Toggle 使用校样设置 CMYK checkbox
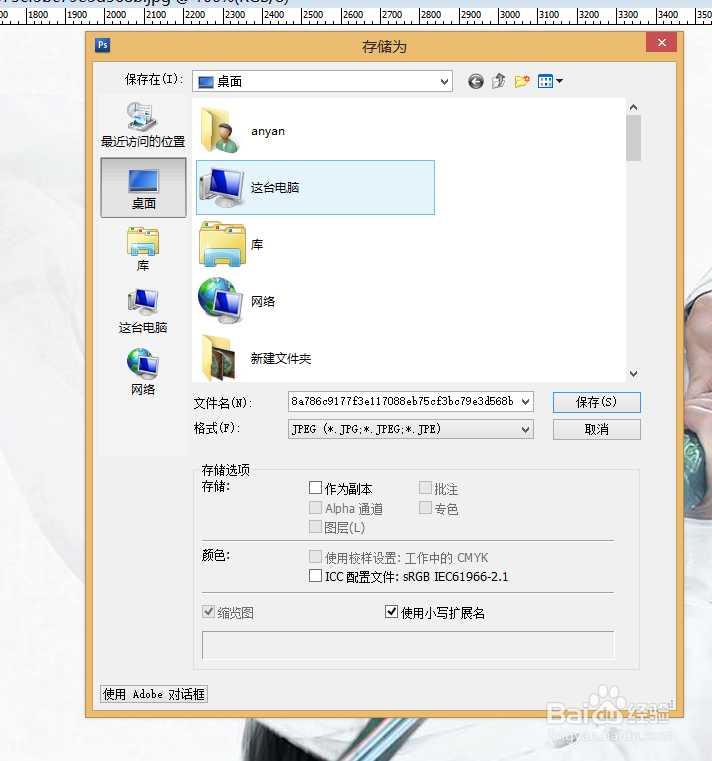712x761 pixels. pos(315,556)
